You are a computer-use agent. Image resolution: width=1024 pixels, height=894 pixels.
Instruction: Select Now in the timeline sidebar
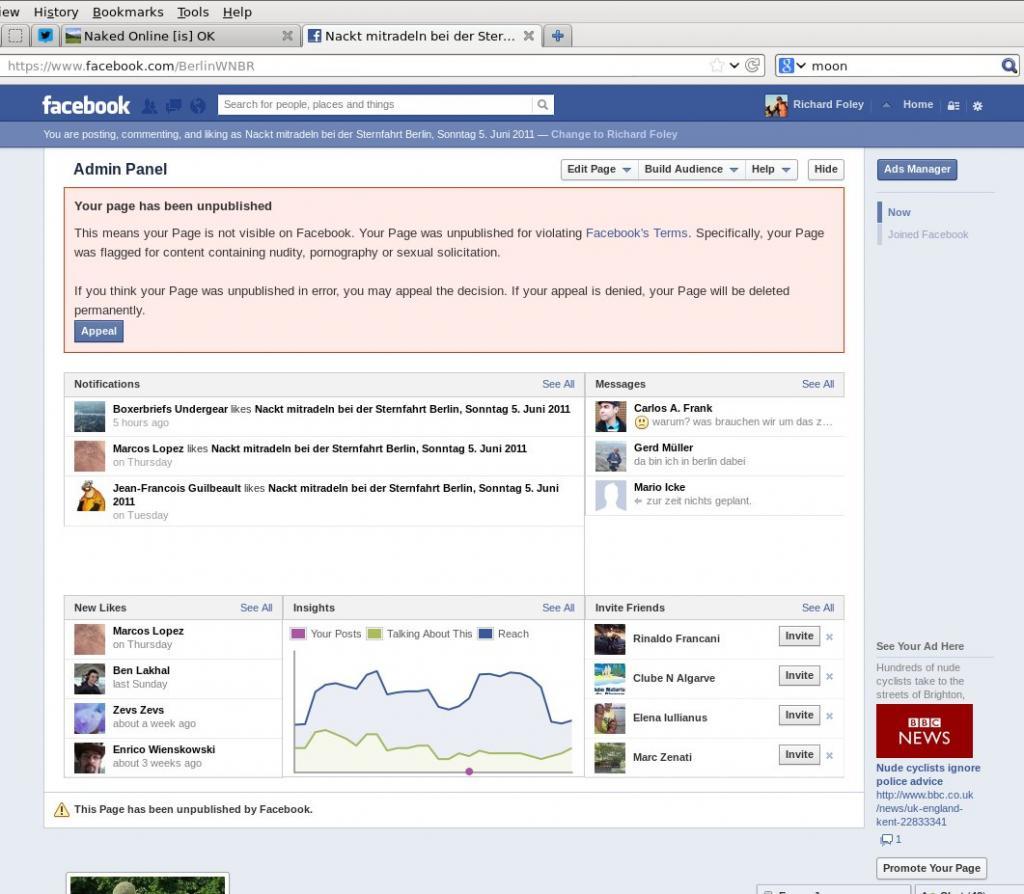(899, 212)
